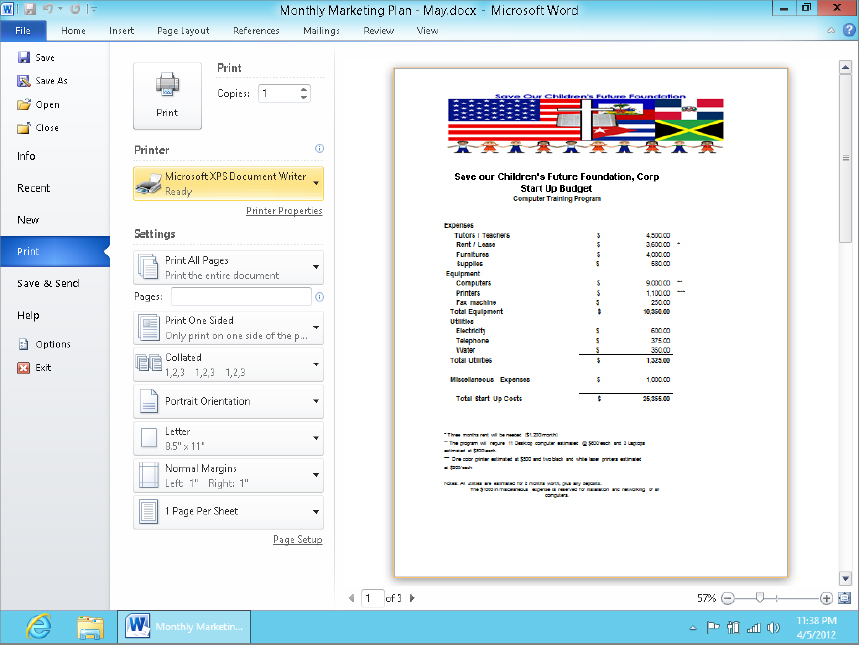Viewport: 859px width, 645px height.
Task: Open Internet Explorer from the taskbar
Action: [39, 627]
